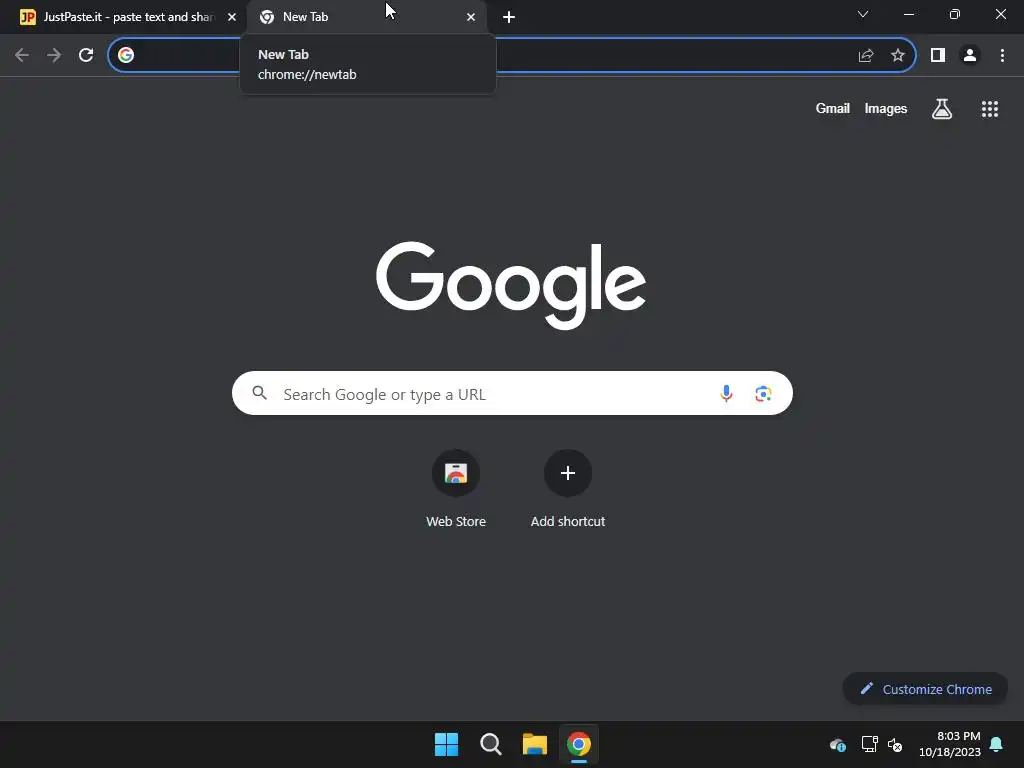Start voice search with microphone icon
Viewport: 1024px width, 768px height.
coord(726,393)
